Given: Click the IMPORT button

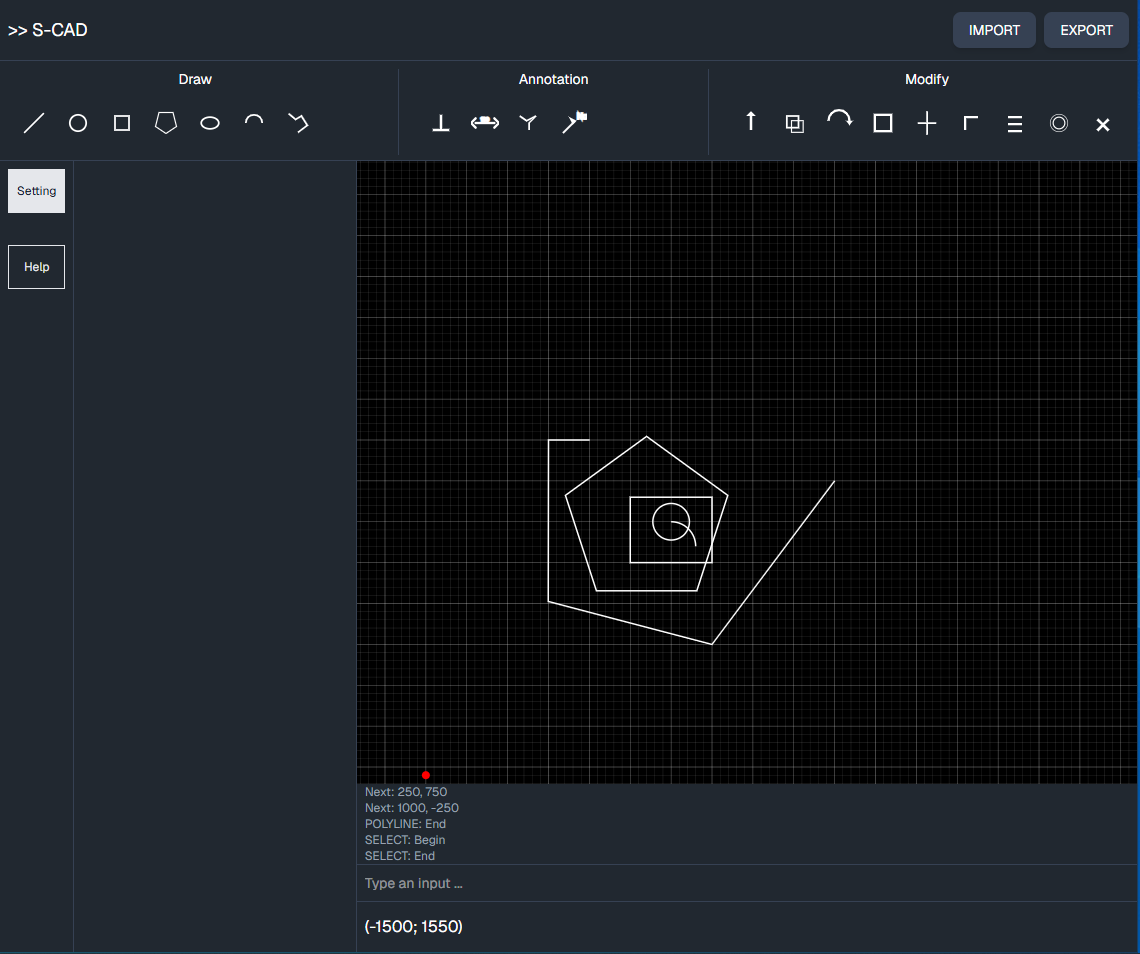Looking at the screenshot, I should click(994, 30).
